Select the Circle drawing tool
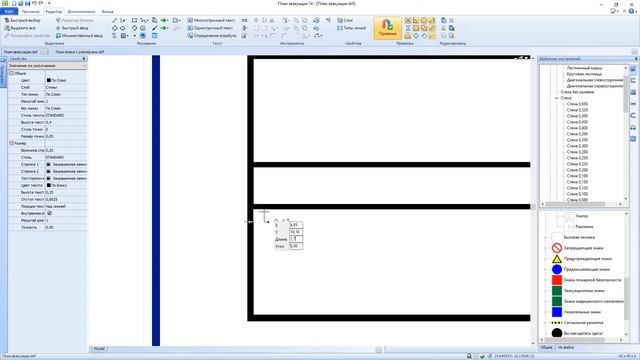This screenshot has width=640, height=360. pyautogui.click(x=115, y=28)
